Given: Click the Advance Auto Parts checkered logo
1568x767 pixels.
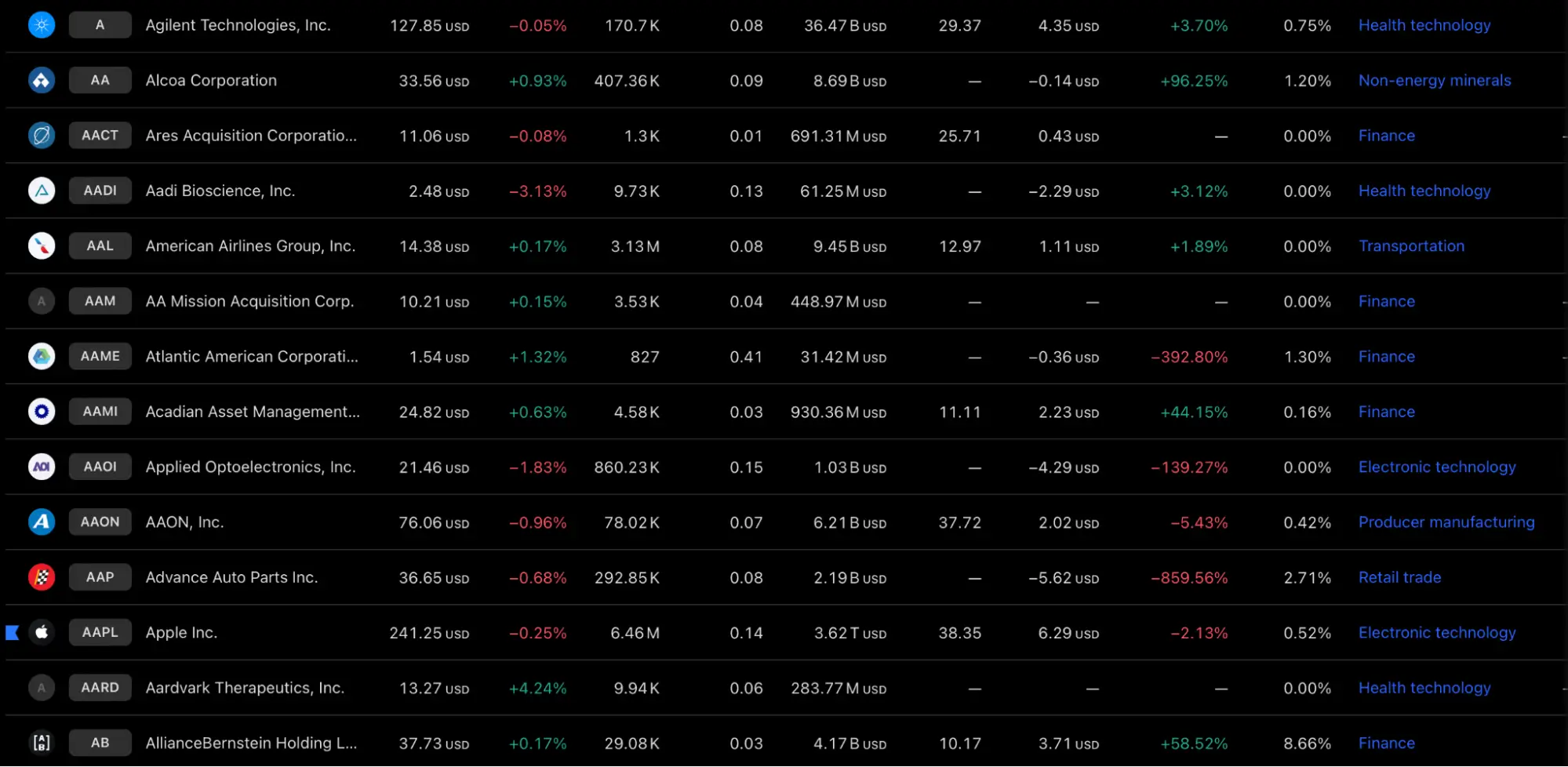Looking at the screenshot, I should tap(42, 577).
